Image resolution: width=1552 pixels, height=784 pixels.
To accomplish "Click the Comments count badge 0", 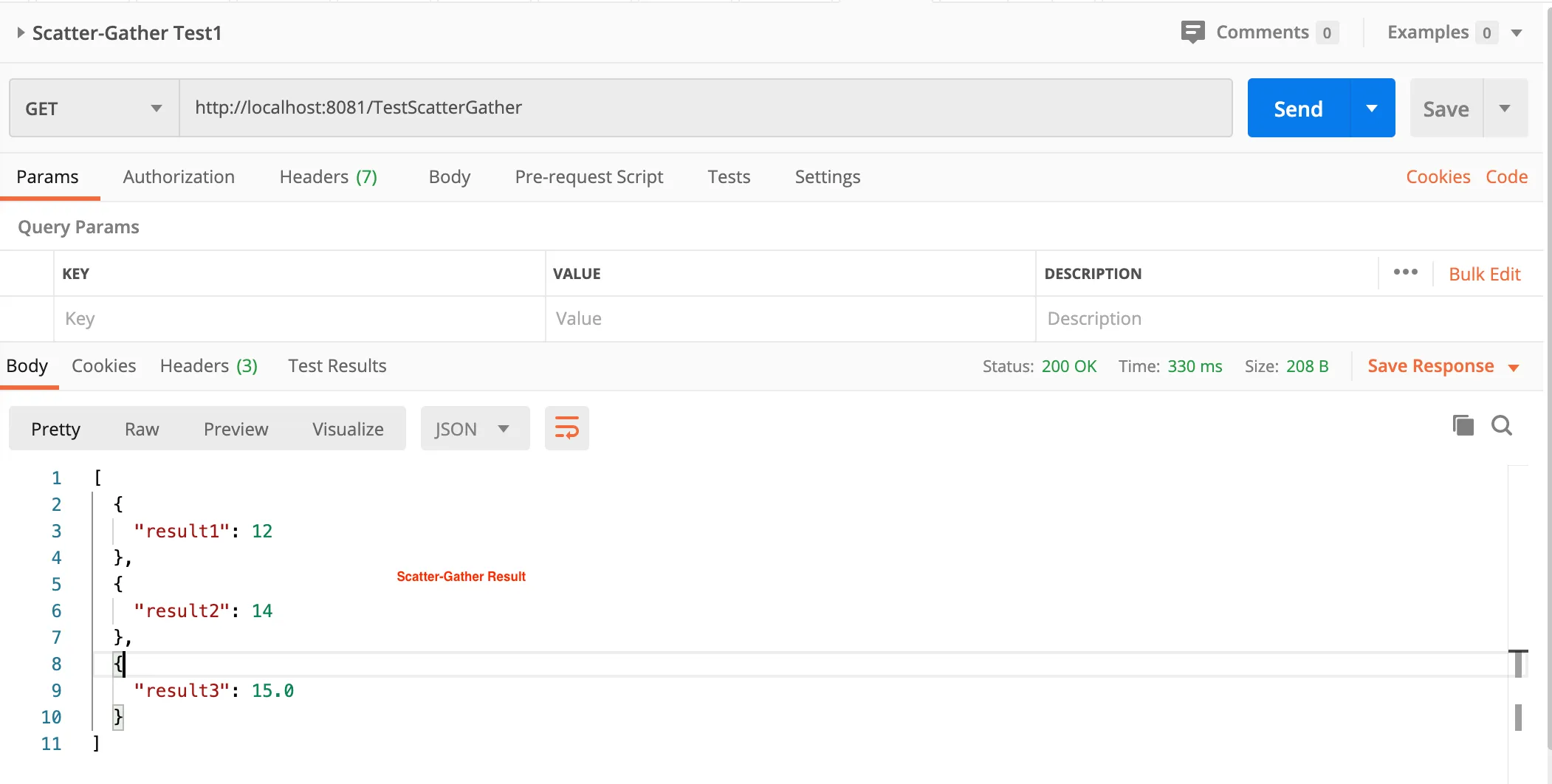I will point(1327,33).
